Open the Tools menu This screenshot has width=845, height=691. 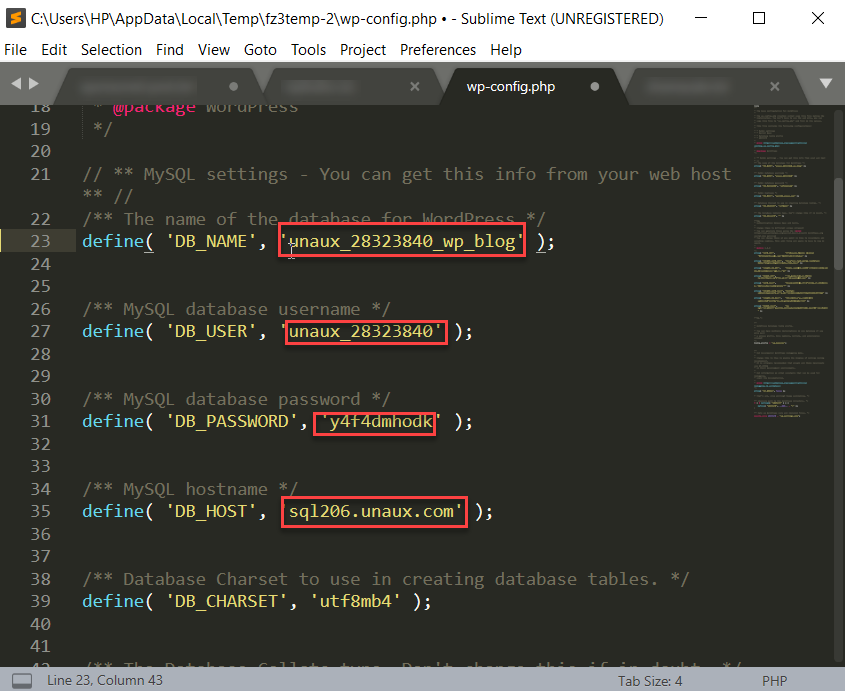pos(309,50)
